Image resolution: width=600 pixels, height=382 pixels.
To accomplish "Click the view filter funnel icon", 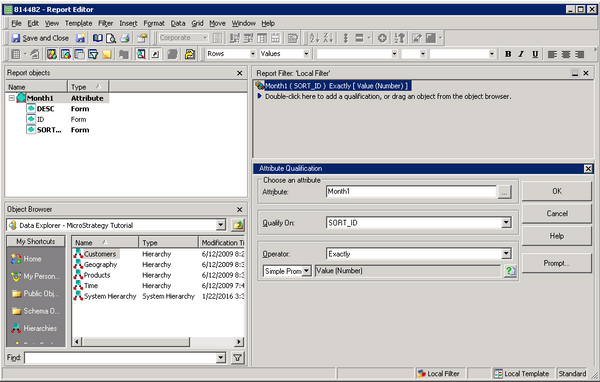I will 93,54.
